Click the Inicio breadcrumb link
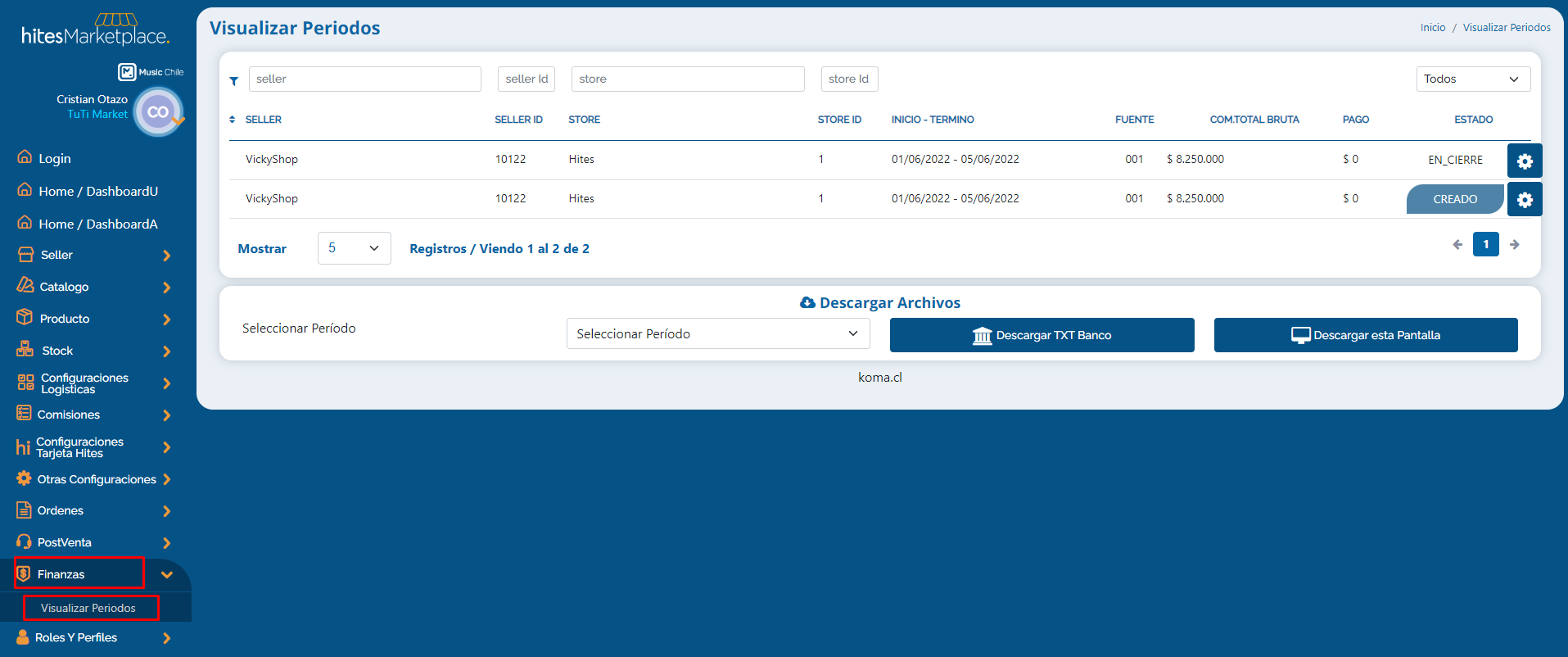This screenshot has width=1568, height=657. click(1433, 27)
